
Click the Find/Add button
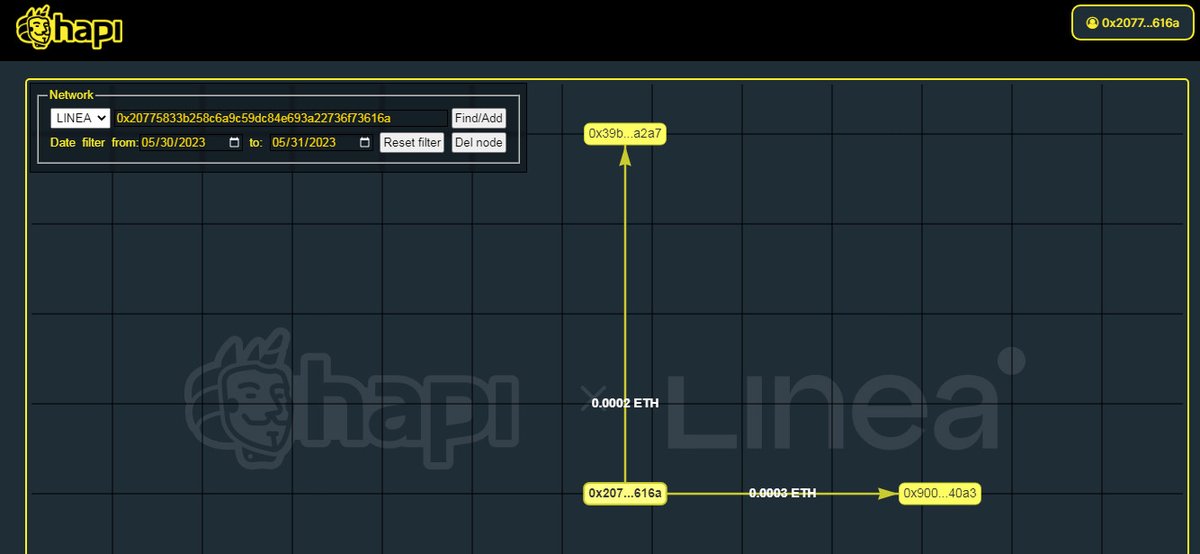coord(479,118)
